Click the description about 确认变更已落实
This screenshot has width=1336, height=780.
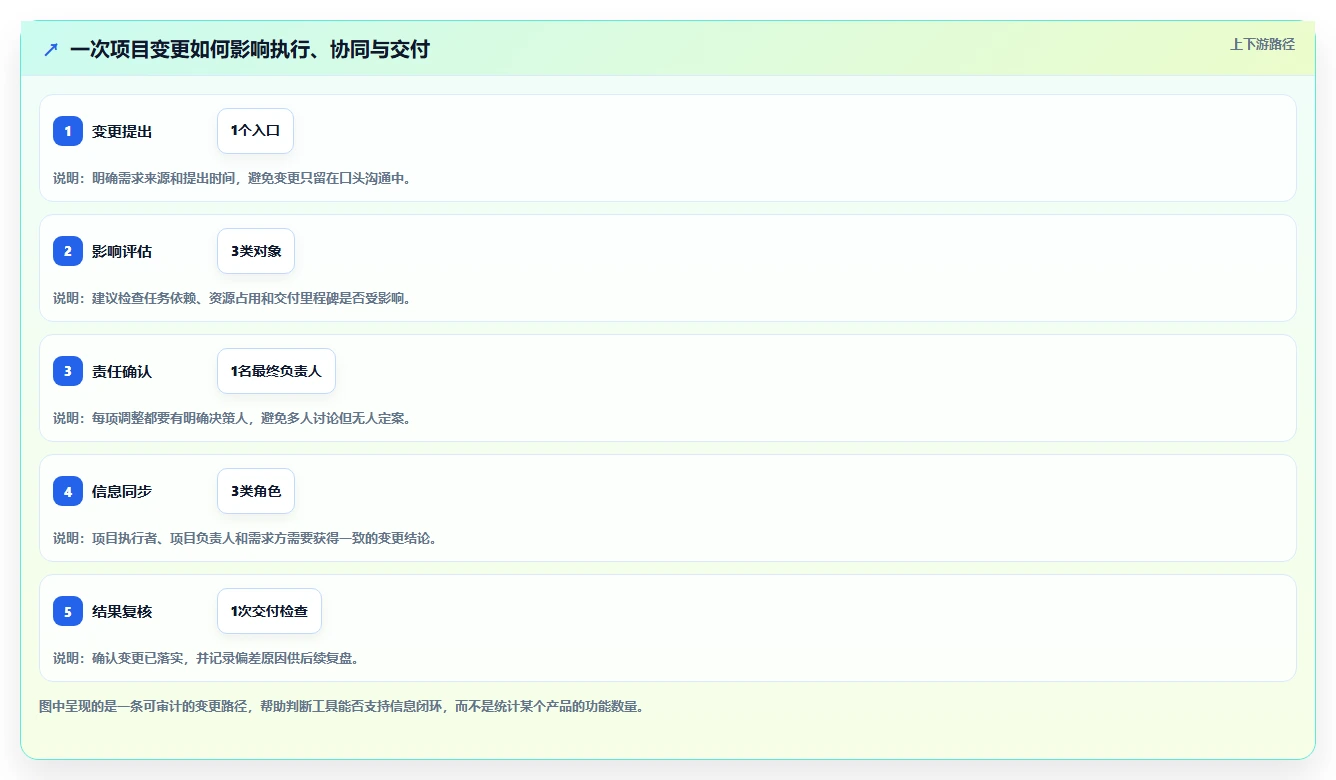click(206, 658)
